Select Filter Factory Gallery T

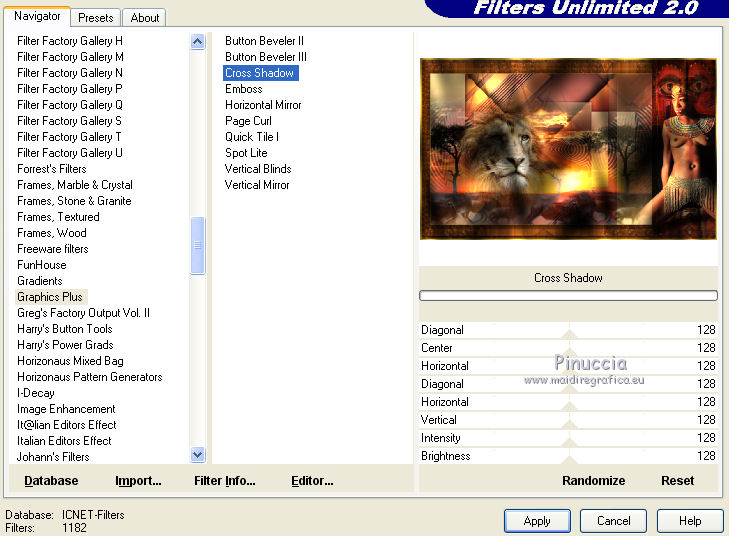[x=69, y=137]
